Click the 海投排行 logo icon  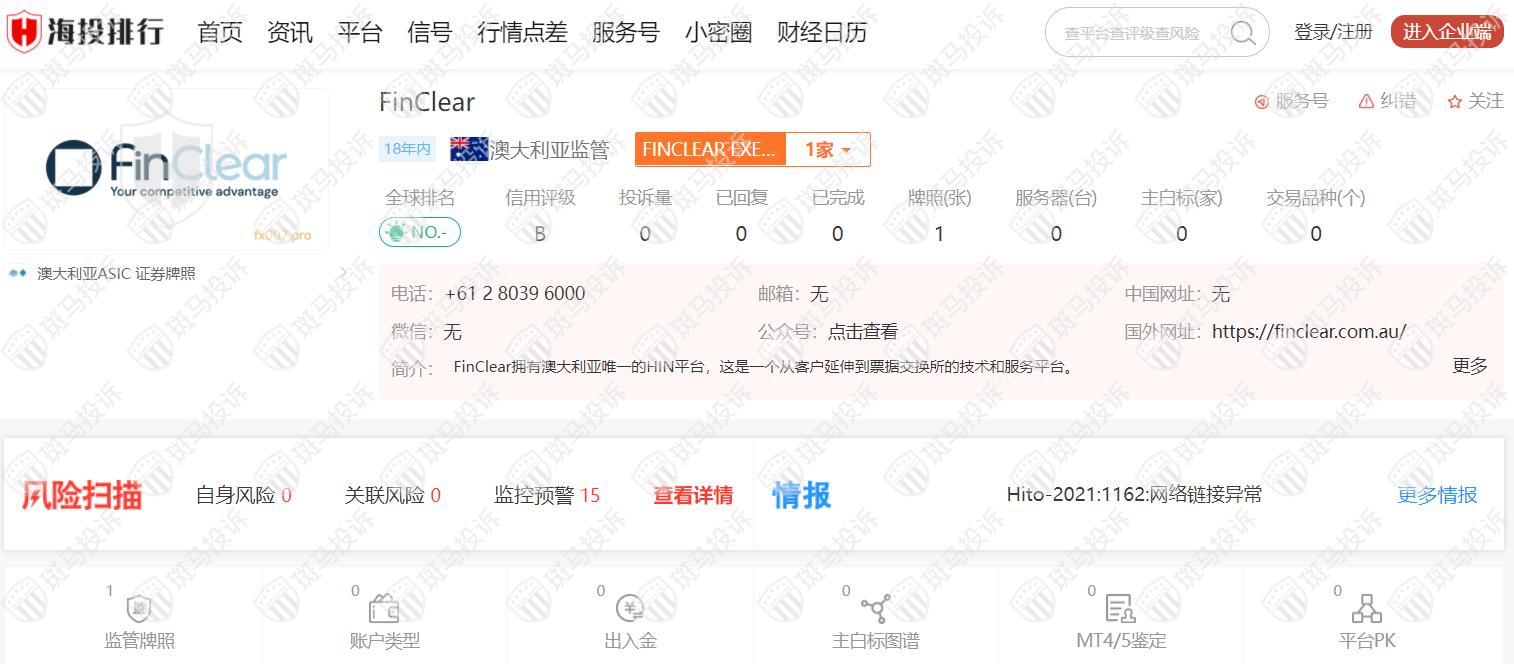click(24, 32)
